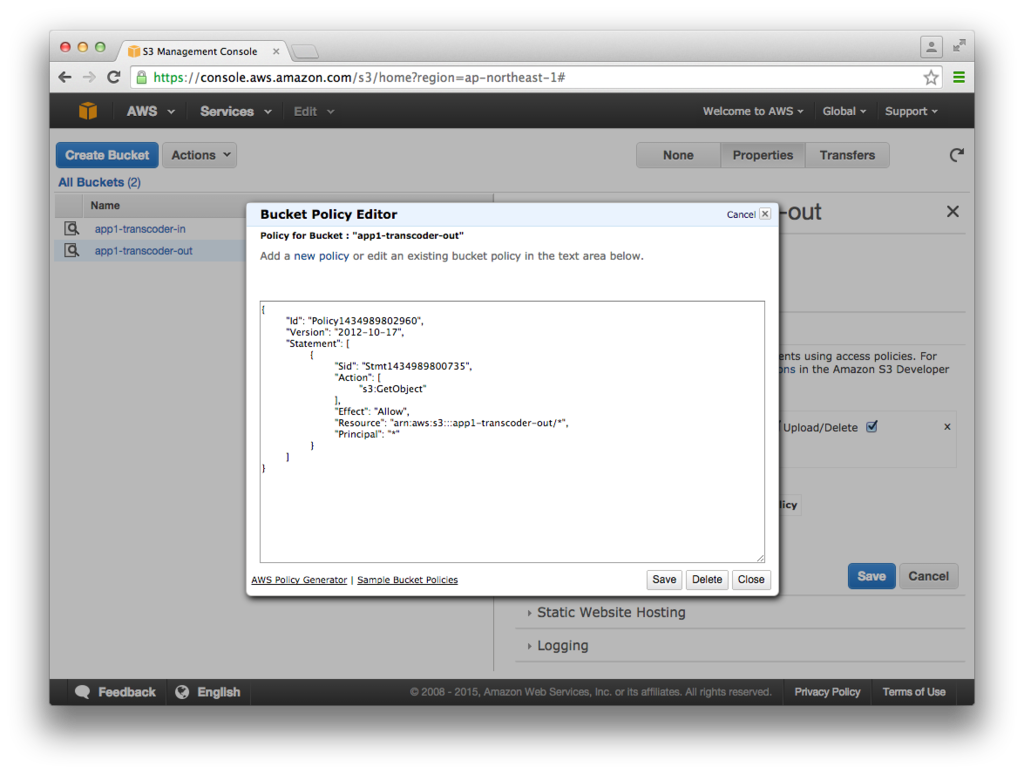Screen dimensions: 1024x774
Task: Save the bucket policy in the editor
Action: coord(663,579)
